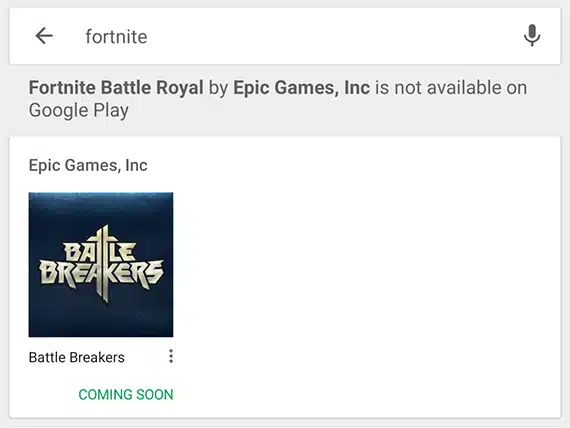Select the Battle Breakers title text

[77, 357]
